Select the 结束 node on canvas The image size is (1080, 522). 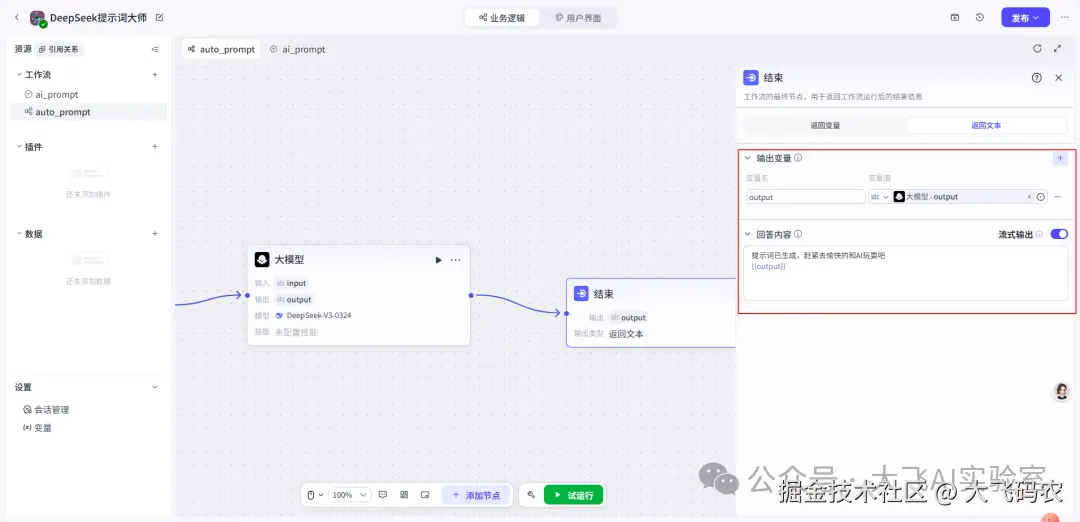pos(651,313)
